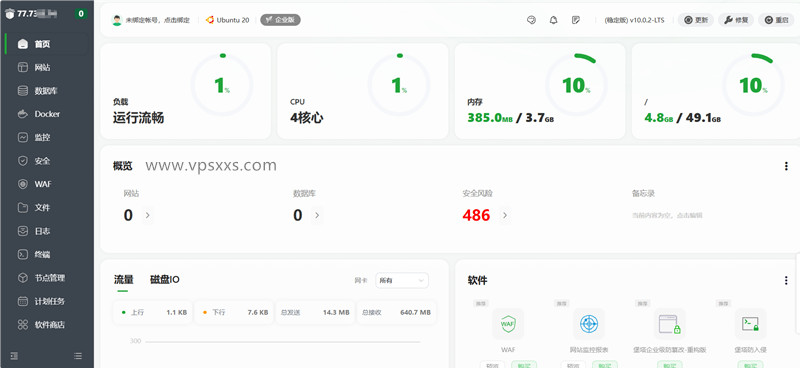Click the customer service headset icon
This screenshot has height=368, width=800.
(x=531, y=20)
